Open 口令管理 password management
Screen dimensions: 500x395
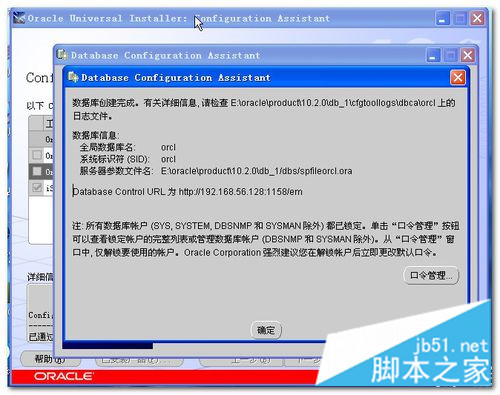click(x=431, y=276)
